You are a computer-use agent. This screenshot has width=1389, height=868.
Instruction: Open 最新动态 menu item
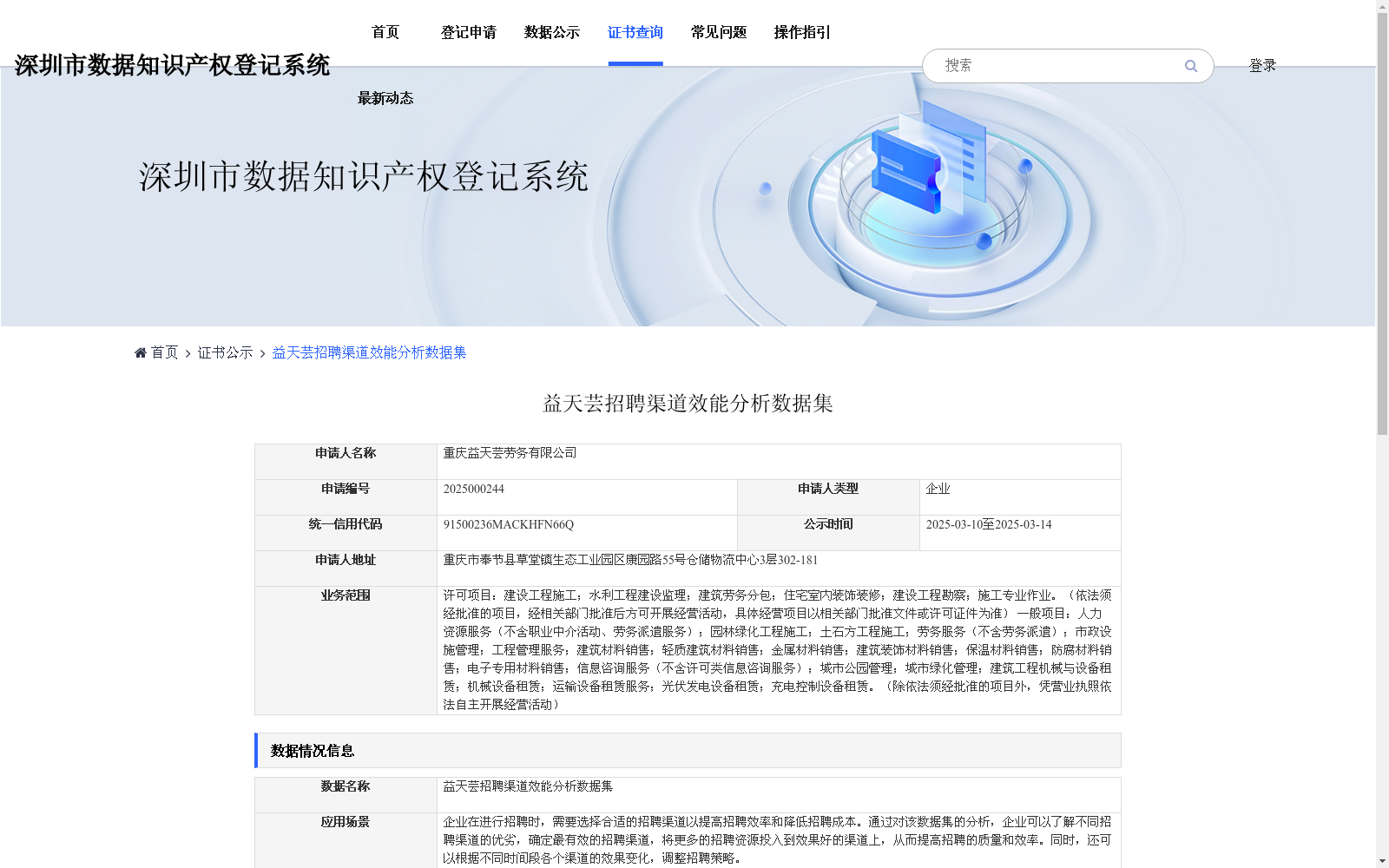tap(385, 98)
